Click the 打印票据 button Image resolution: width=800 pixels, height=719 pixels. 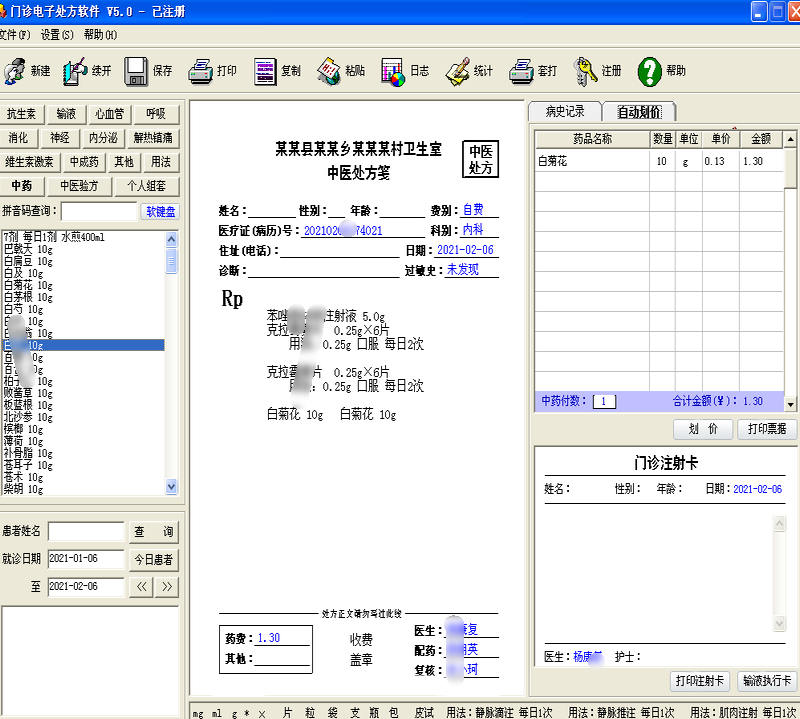[x=767, y=429]
